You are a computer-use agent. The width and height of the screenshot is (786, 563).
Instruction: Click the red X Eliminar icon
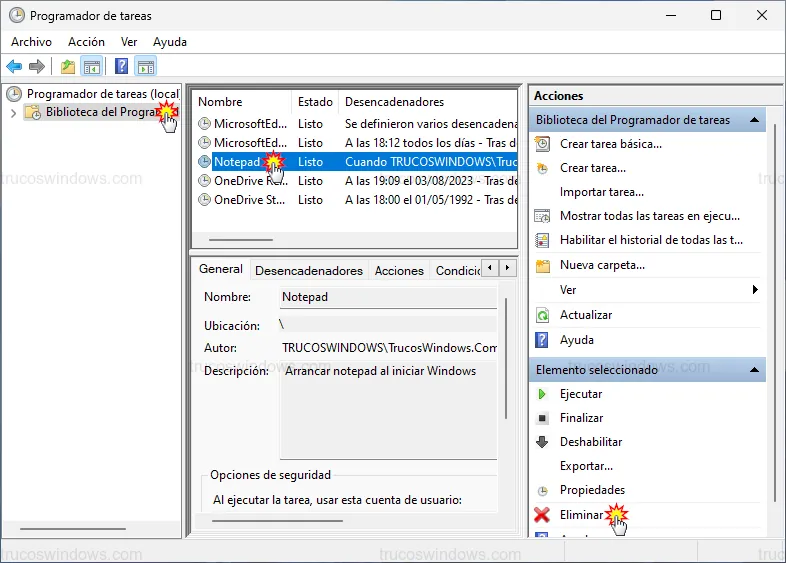click(x=542, y=515)
